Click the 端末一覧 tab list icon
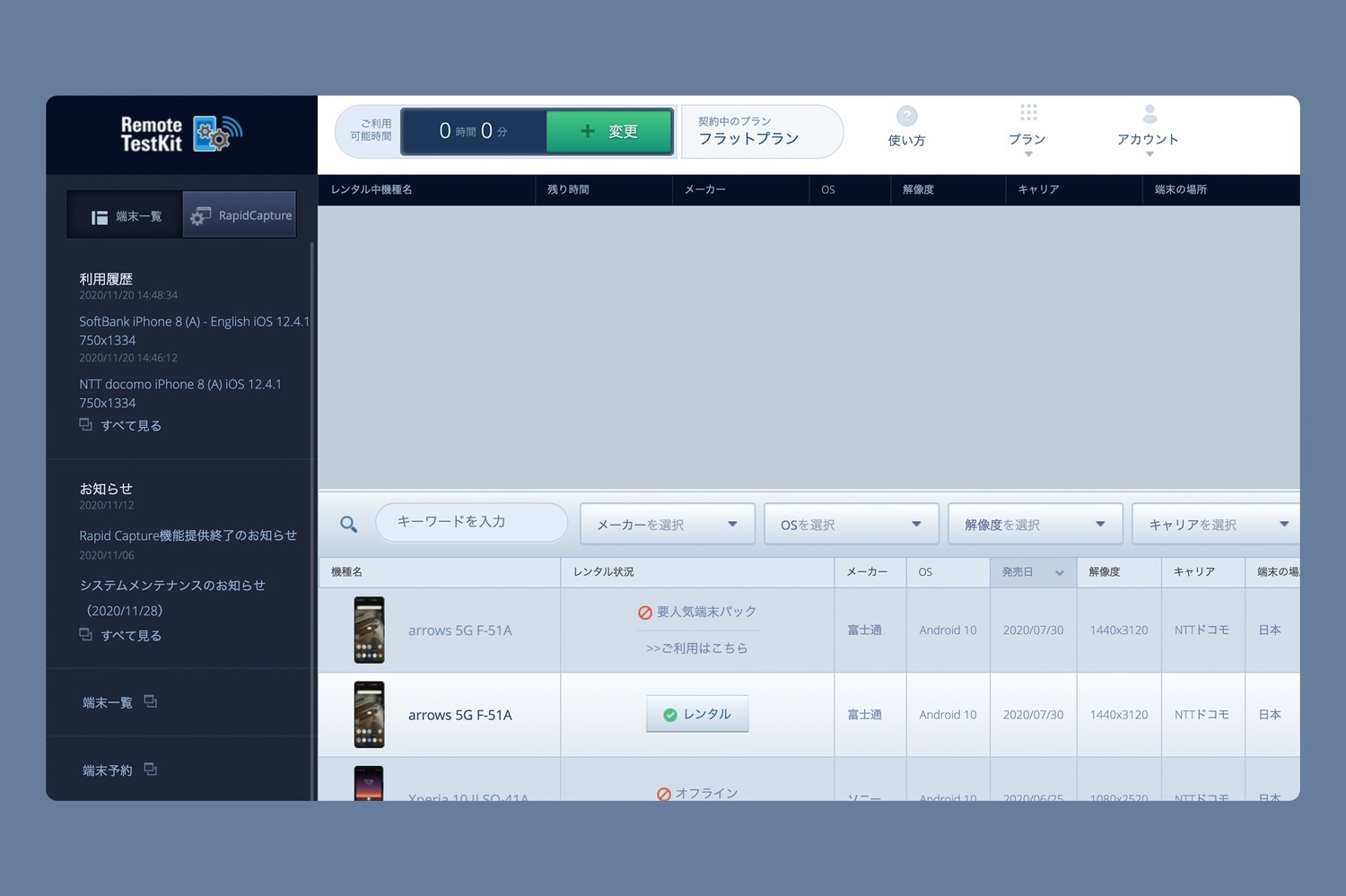 tap(100, 217)
